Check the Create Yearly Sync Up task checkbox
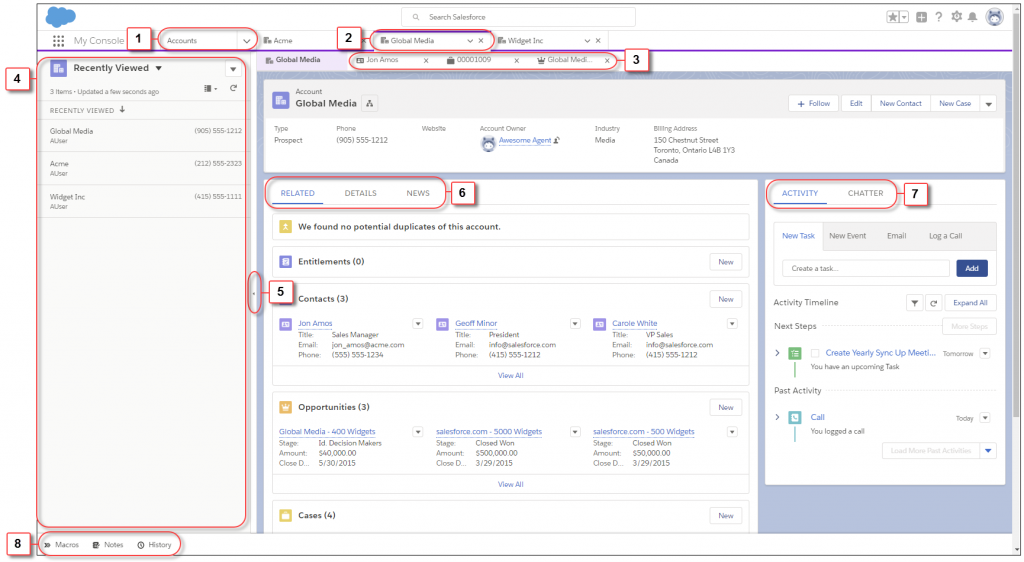Screen dimensions: 1024x562 pos(815,353)
